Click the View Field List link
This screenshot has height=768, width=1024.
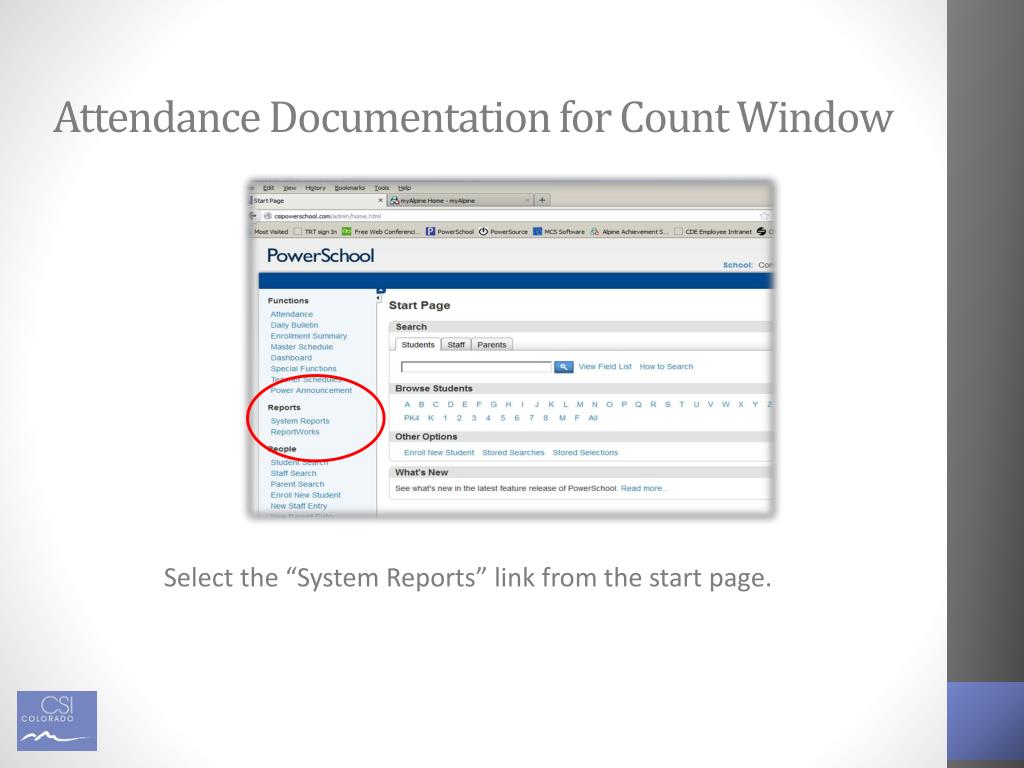(605, 366)
